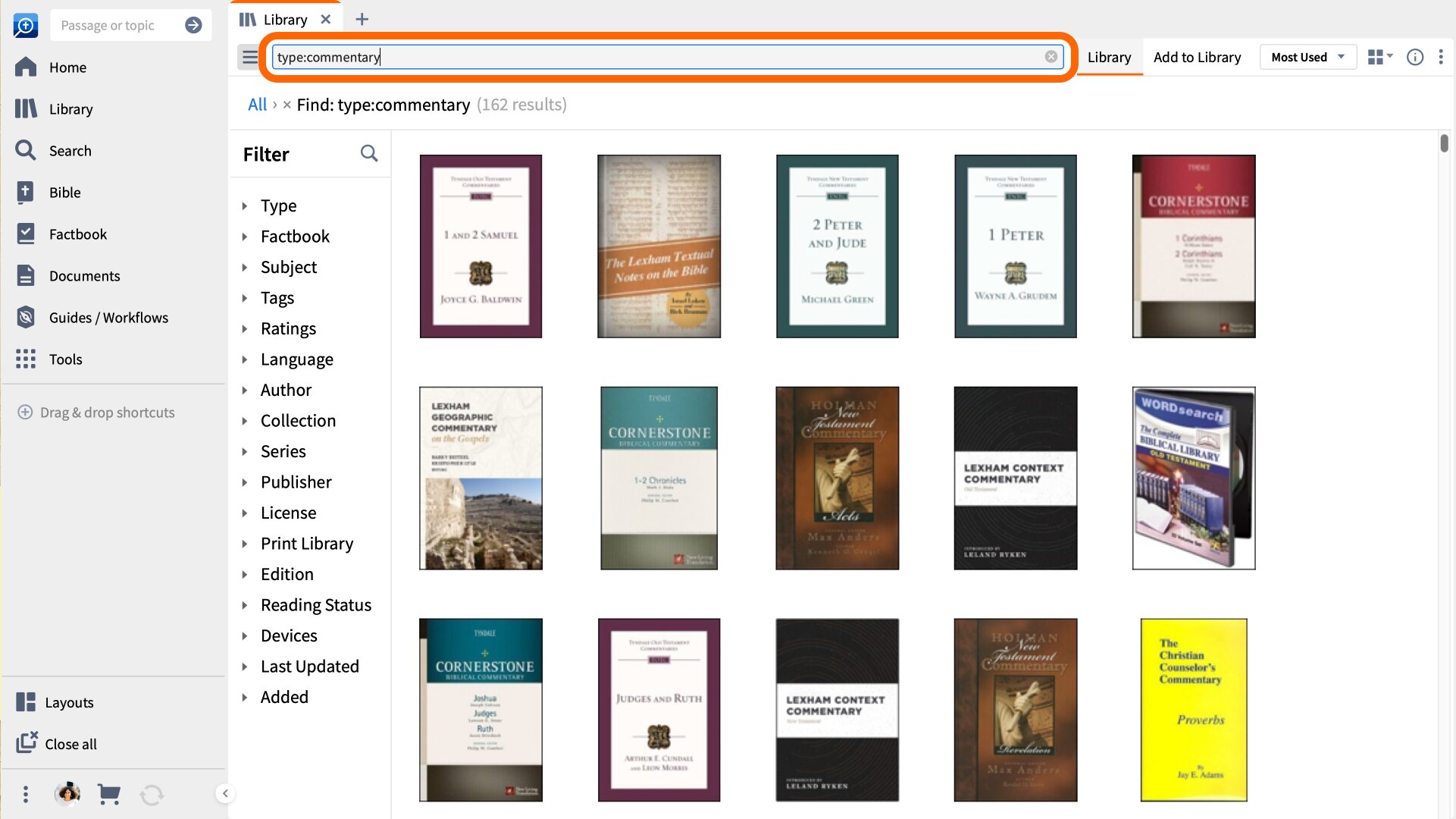Click the go arrow in Passage or topic box
This screenshot has height=819, width=1456.
click(193, 25)
